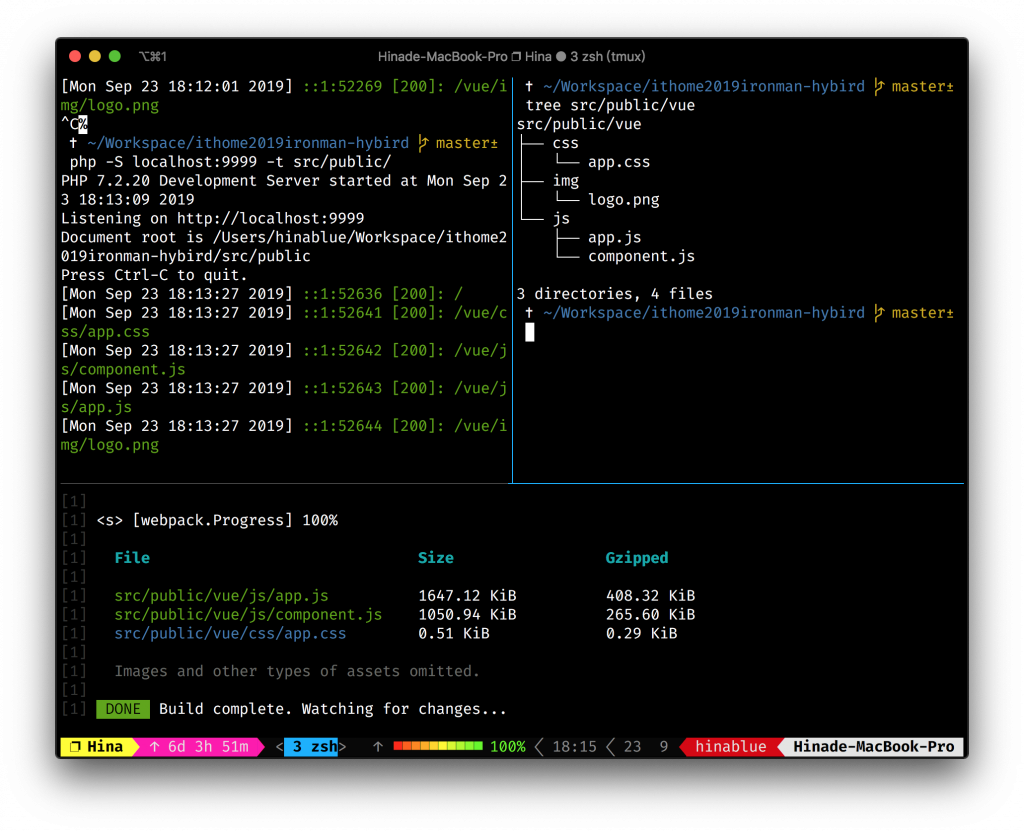Click the '[webpack.Progress] 100%' line
1024x832 pixels.
point(217,520)
